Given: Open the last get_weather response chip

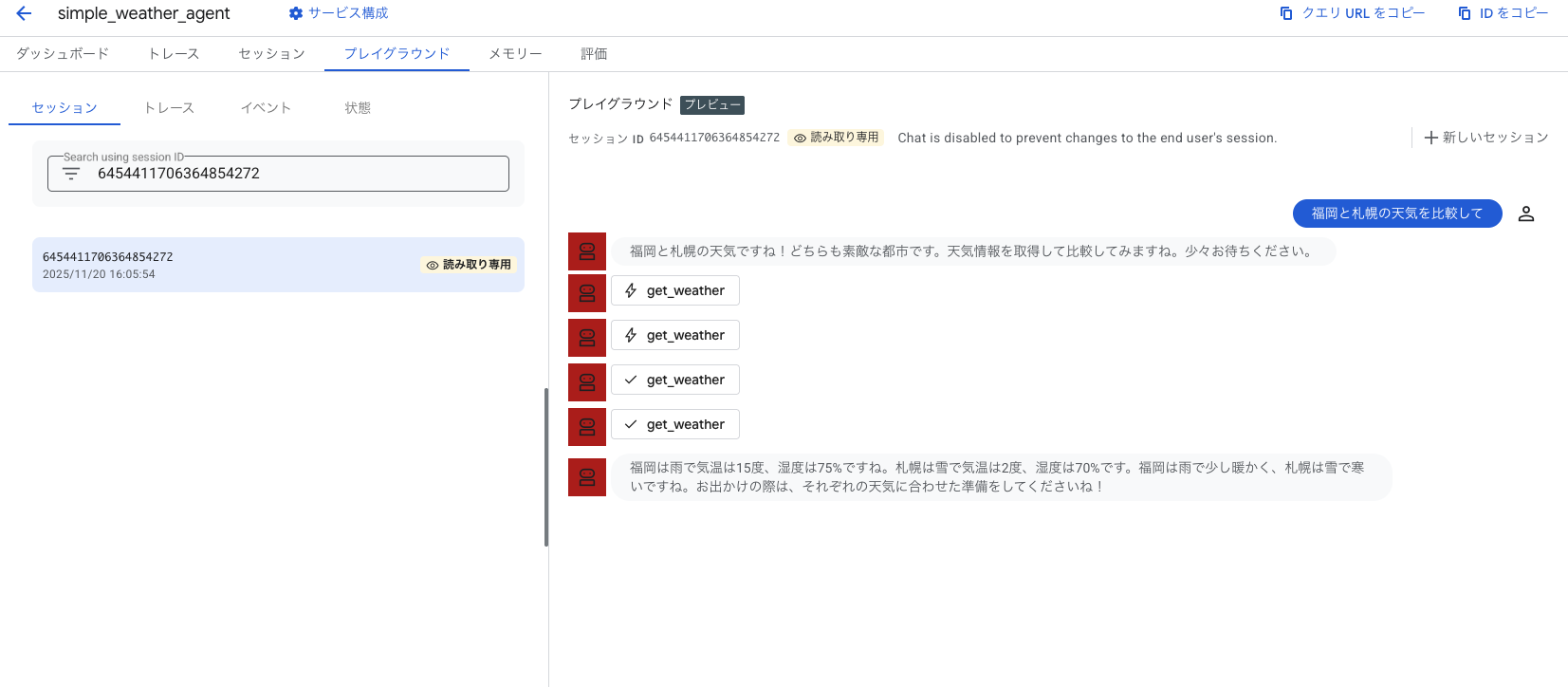Looking at the screenshot, I should [x=674, y=425].
